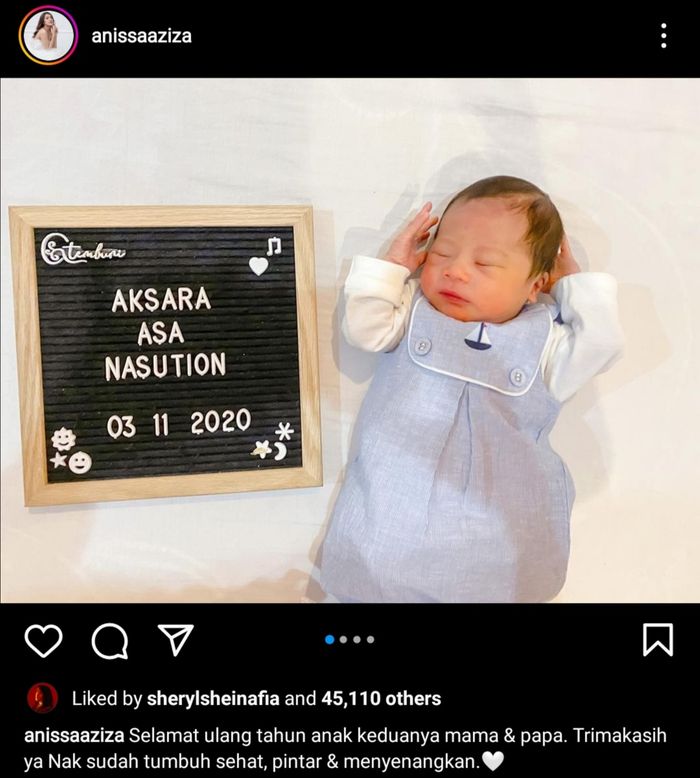Open anissaaziza's profile from the caption username
Image resolution: width=700 pixels, height=778 pixels.
click(74, 735)
